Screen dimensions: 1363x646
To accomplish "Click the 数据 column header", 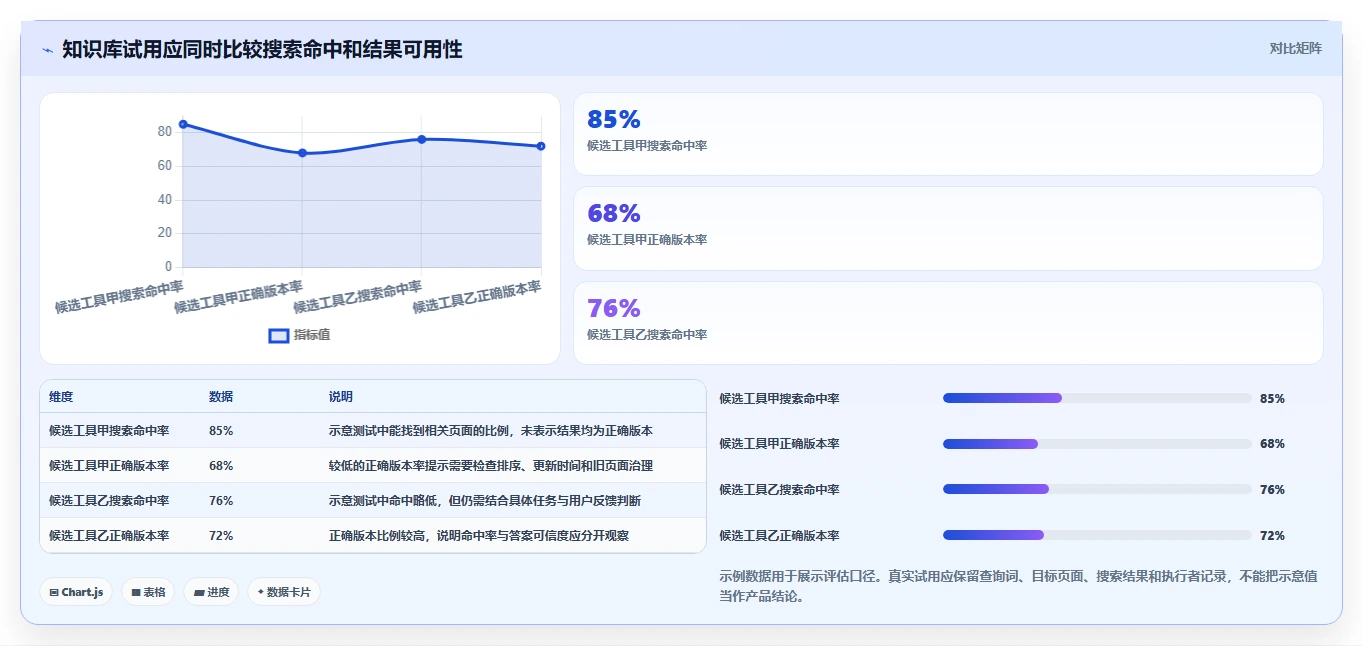I will 221,397.
